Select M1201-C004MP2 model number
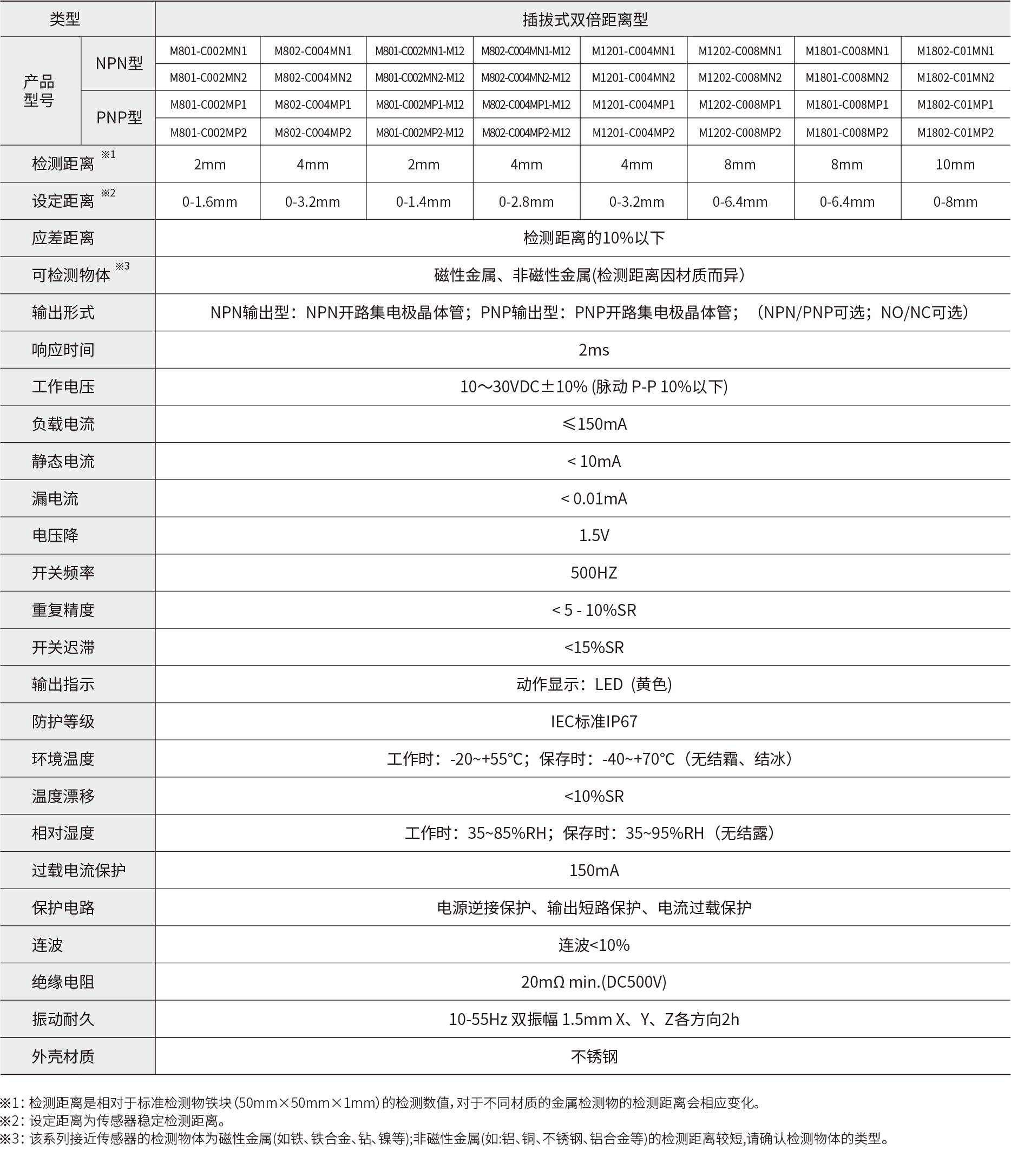1011x1176 pixels. pos(634,133)
